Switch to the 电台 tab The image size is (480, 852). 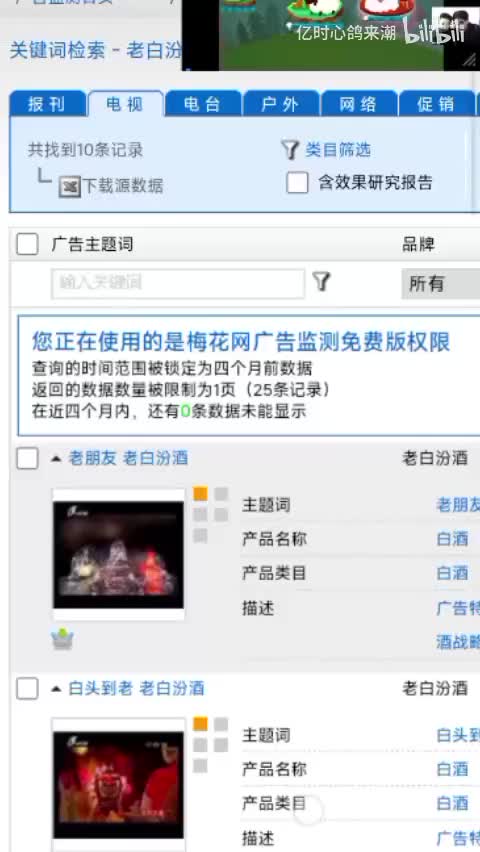click(203, 104)
